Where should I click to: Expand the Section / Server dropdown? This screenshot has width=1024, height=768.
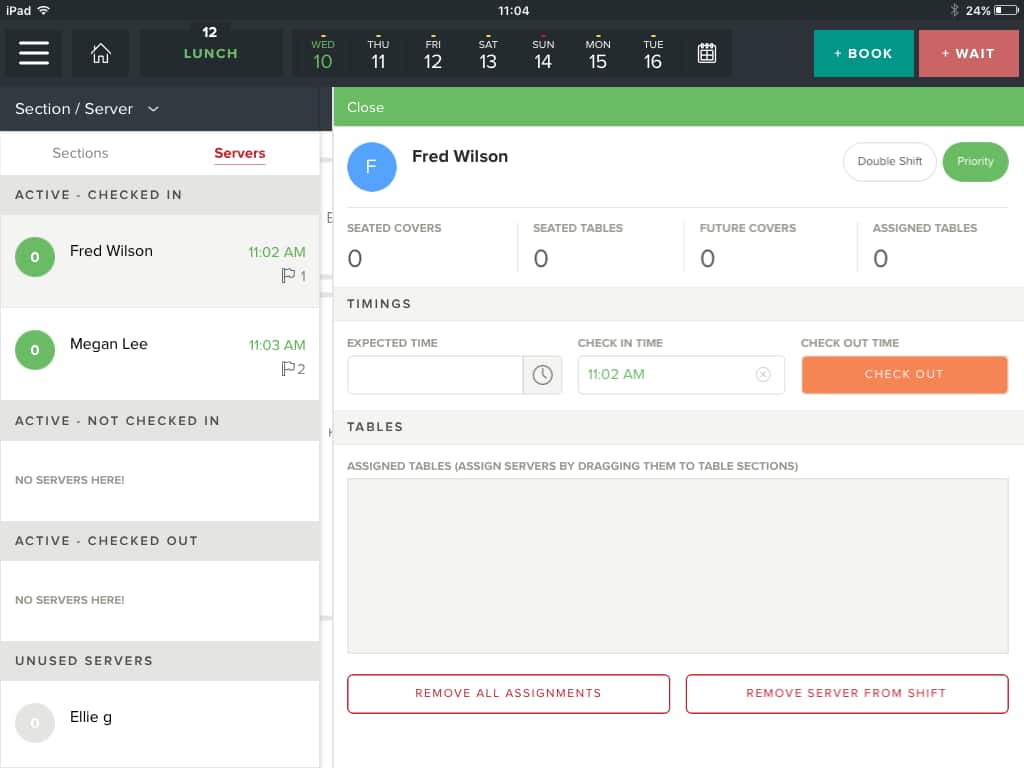(x=87, y=109)
